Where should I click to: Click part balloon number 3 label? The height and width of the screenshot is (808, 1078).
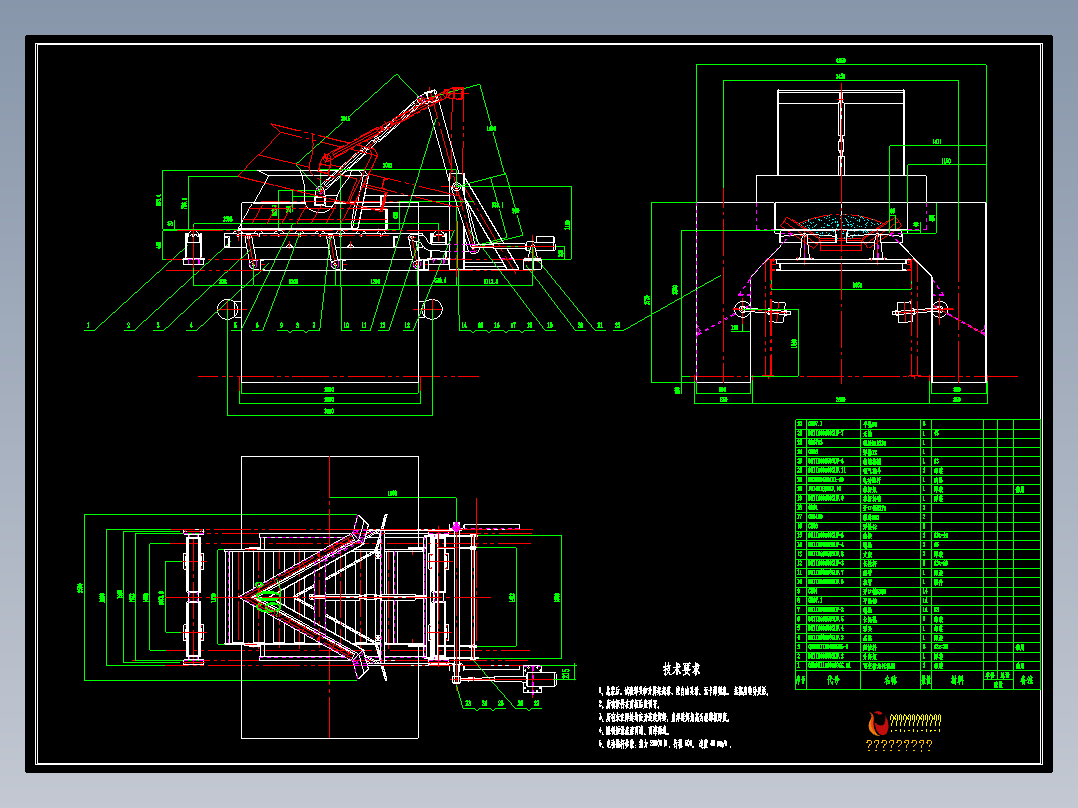click(158, 326)
